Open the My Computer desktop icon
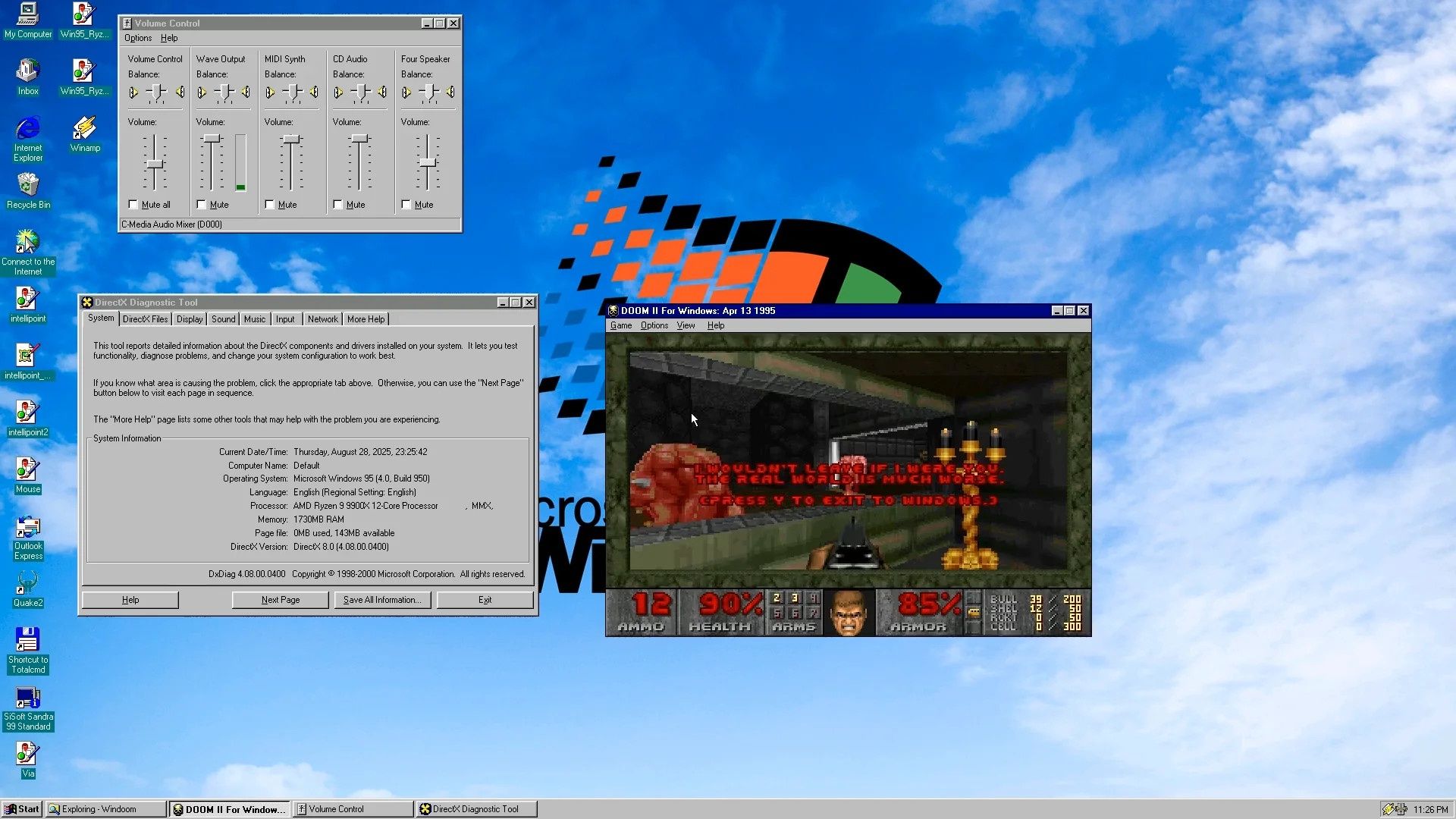Viewport: 1456px width, 819px height. point(28,20)
